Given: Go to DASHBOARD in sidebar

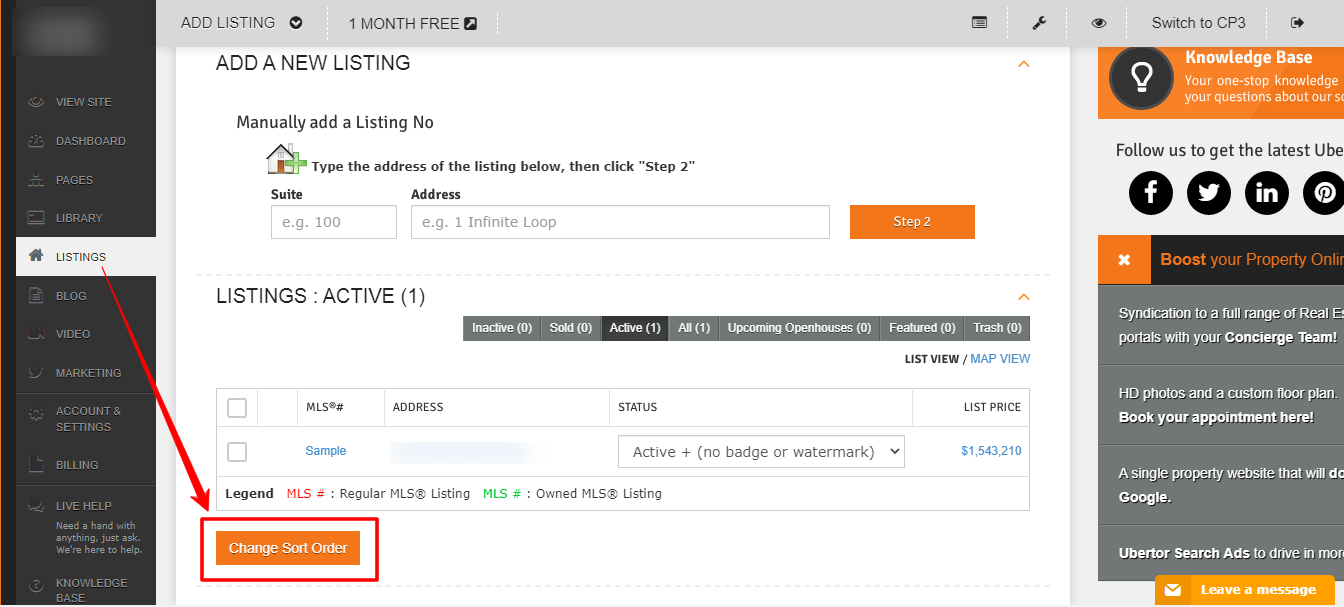Looking at the screenshot, I should click(x=91, y=141).
